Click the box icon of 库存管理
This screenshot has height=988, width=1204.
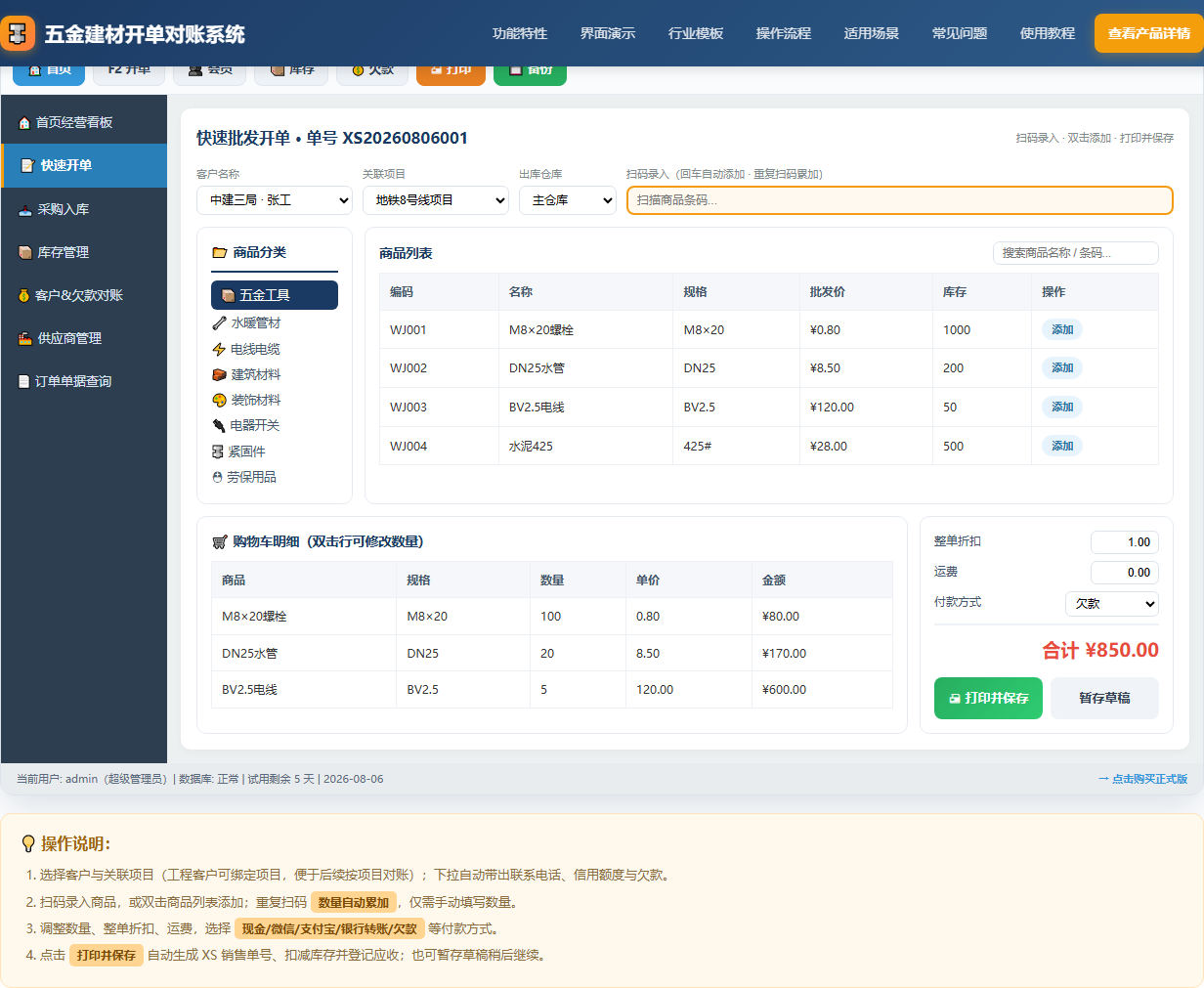(x=26, y=253)
